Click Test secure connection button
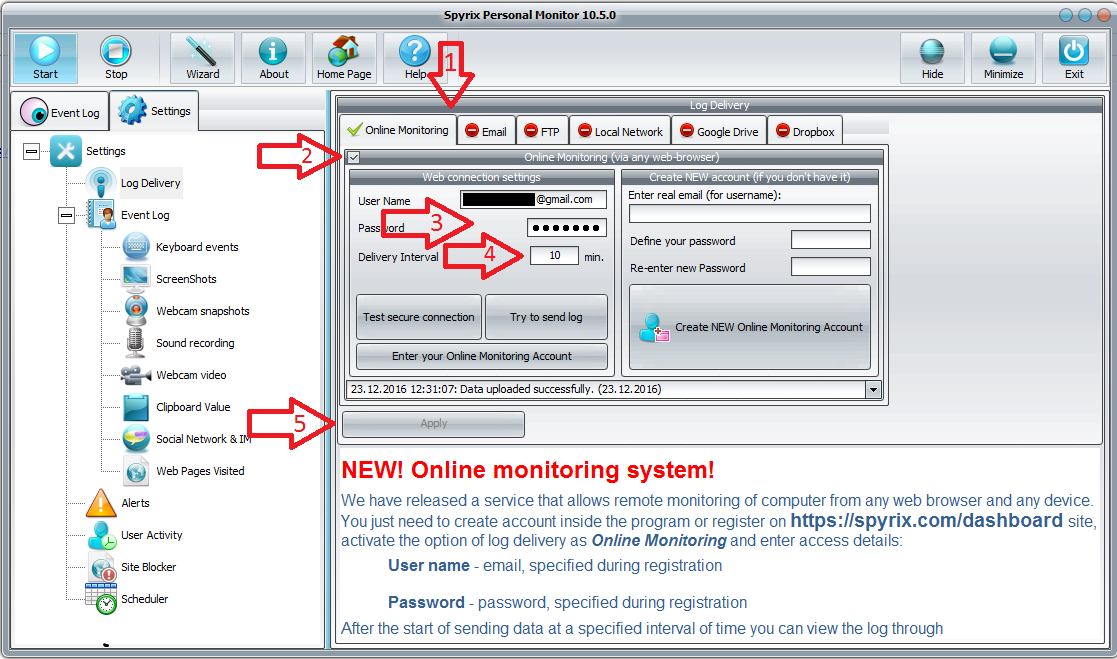This screenshot has height=659, width=1117. [419, 317]
